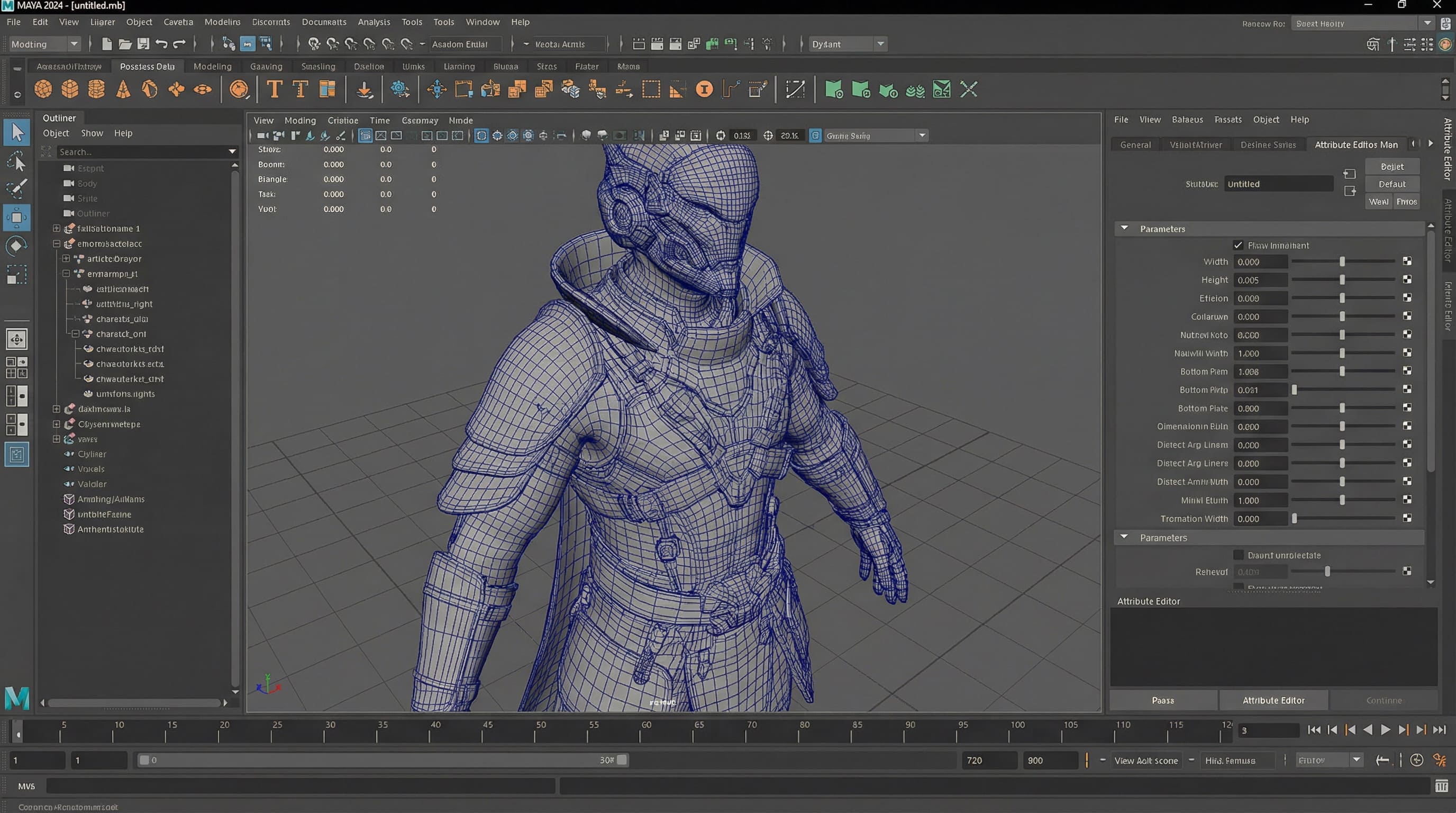Uncheck the Flow checkbox under Parameters

1239,245
